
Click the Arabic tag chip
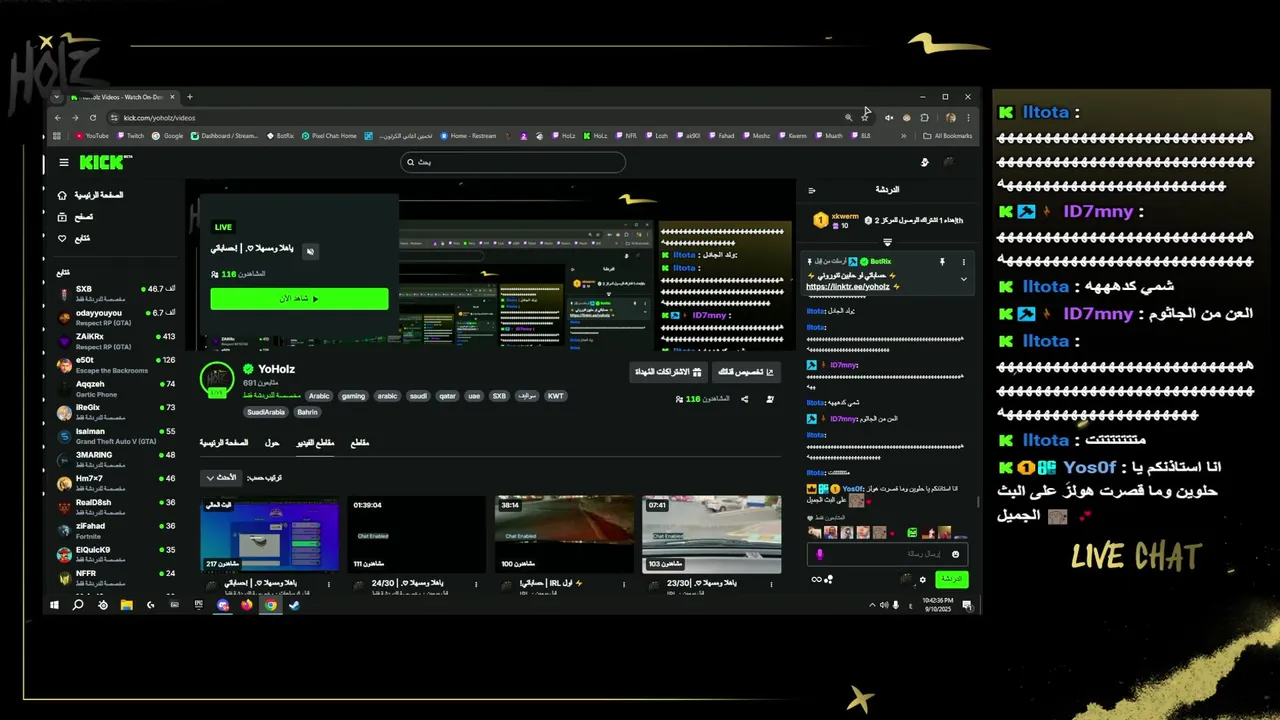[319, 396]
